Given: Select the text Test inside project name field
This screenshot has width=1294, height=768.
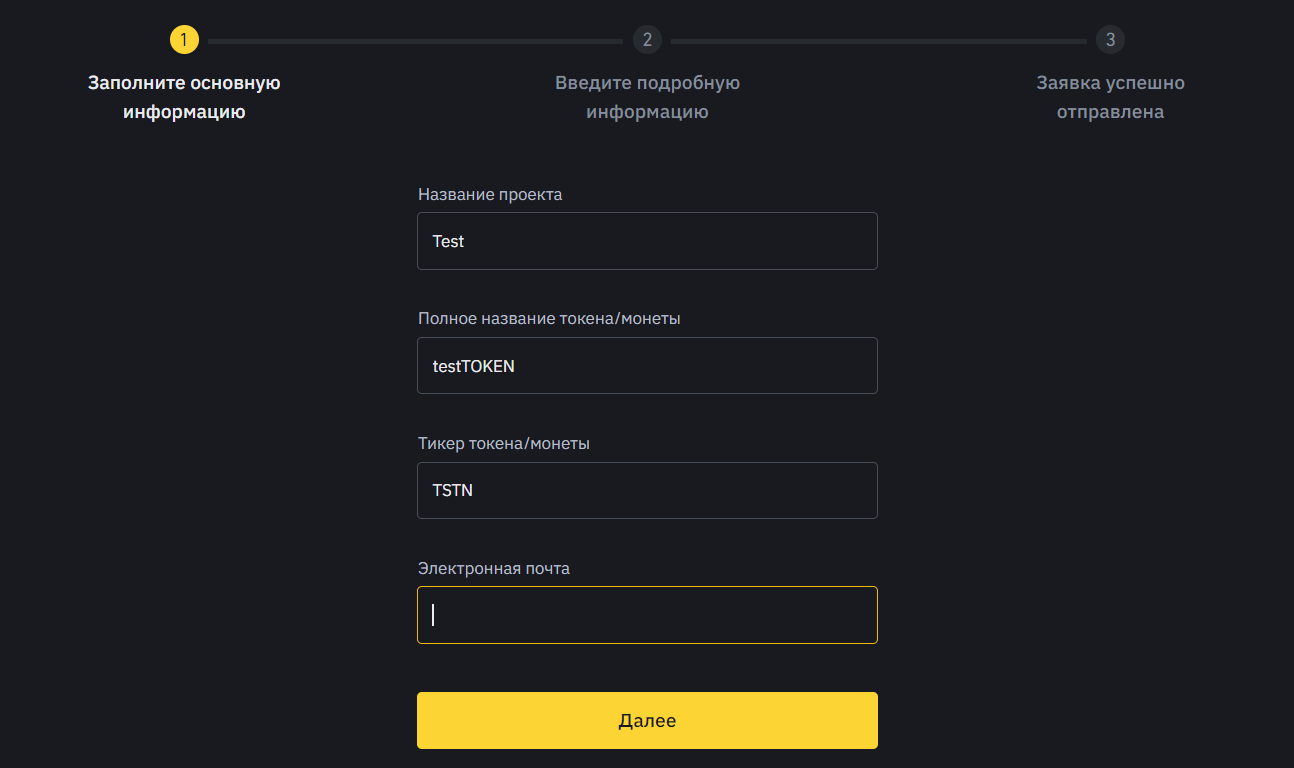Looking at the screenshot, I should [450, 241].
